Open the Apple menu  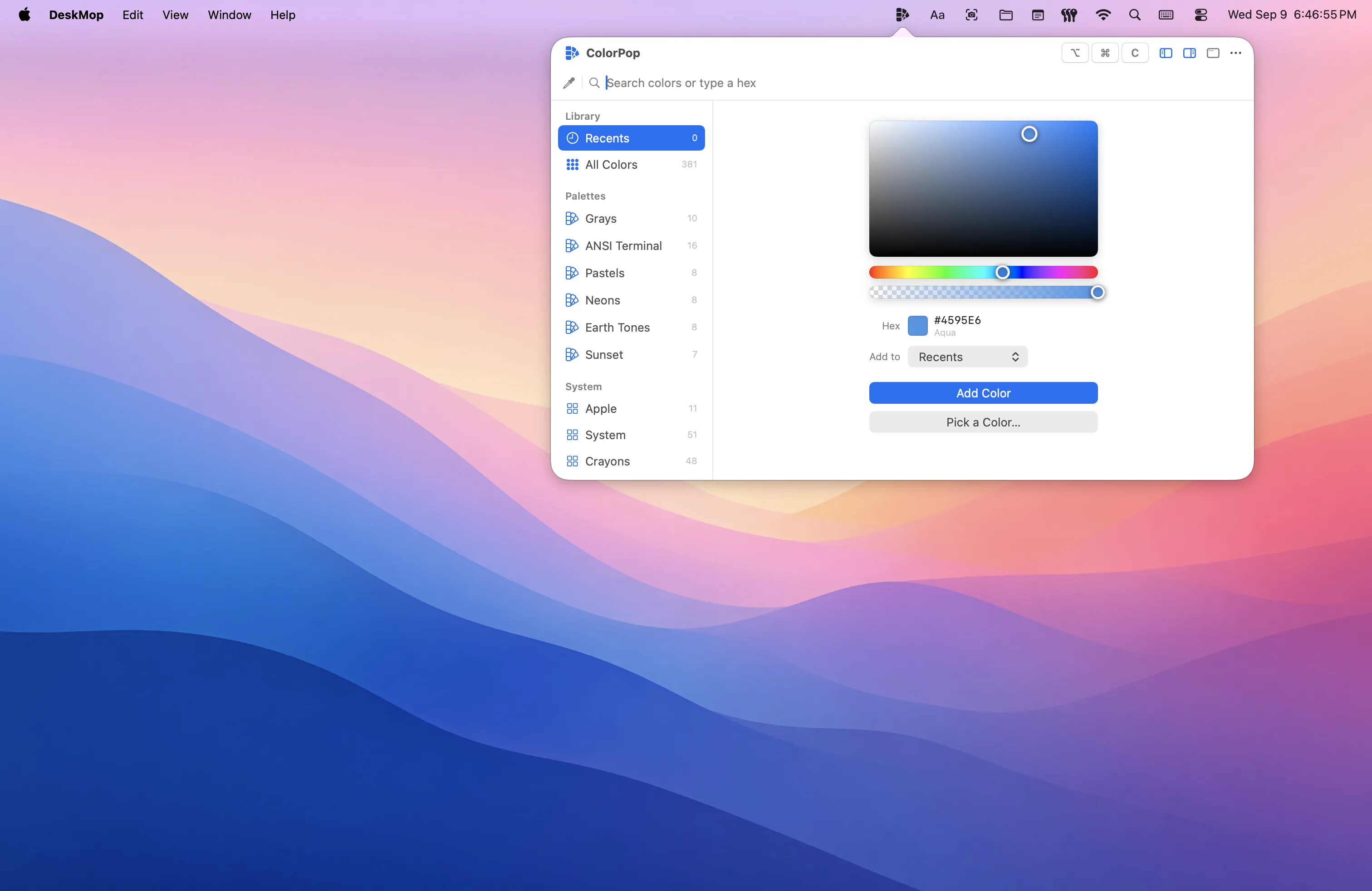click(24, 15)
